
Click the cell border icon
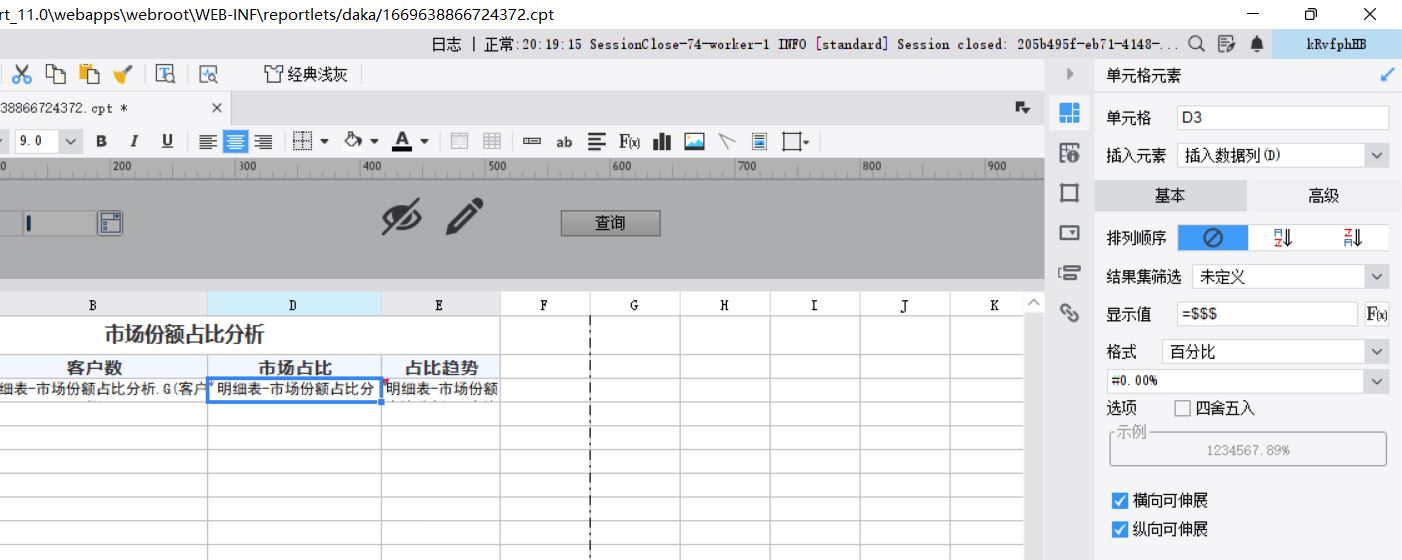(303, 142)
